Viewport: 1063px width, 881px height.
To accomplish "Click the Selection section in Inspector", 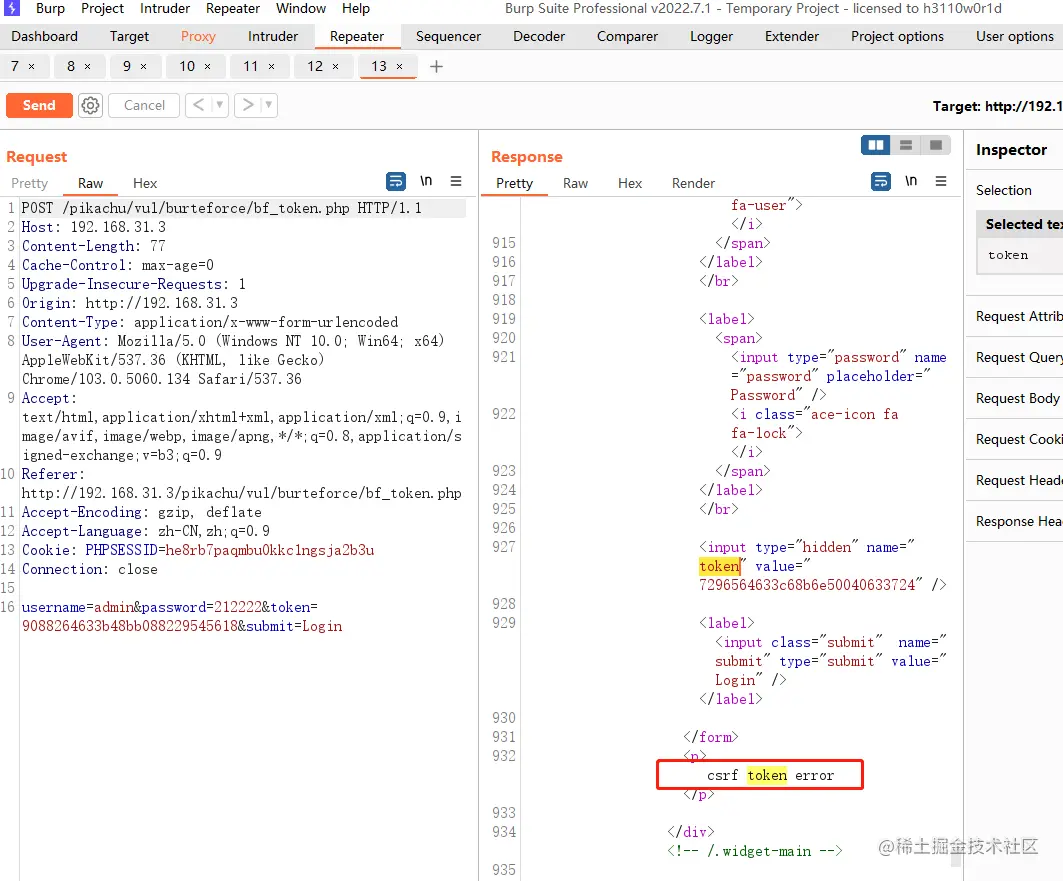I will [1003, 190].
